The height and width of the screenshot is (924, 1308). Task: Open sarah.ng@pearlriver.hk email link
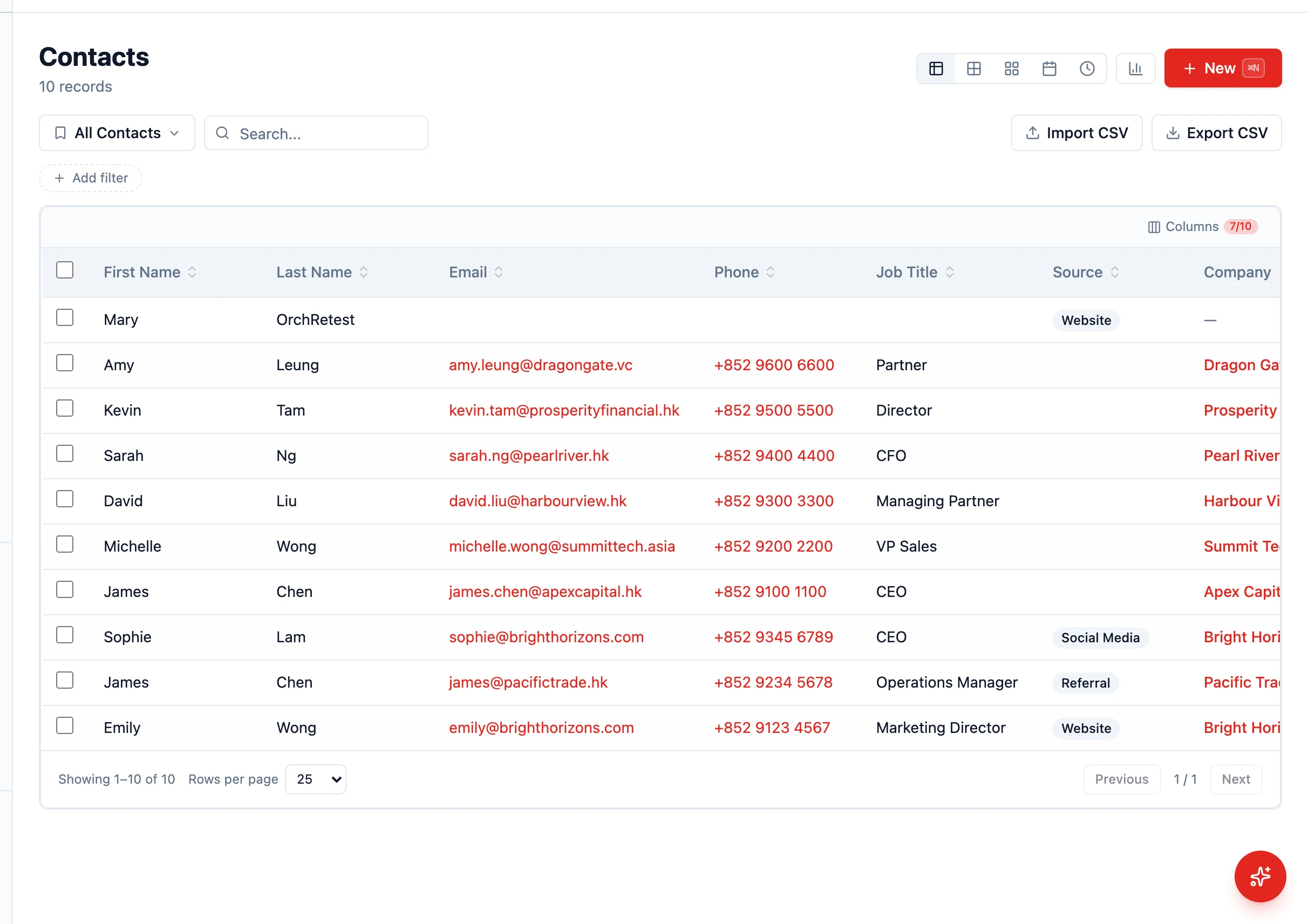[x=529, y=456]
